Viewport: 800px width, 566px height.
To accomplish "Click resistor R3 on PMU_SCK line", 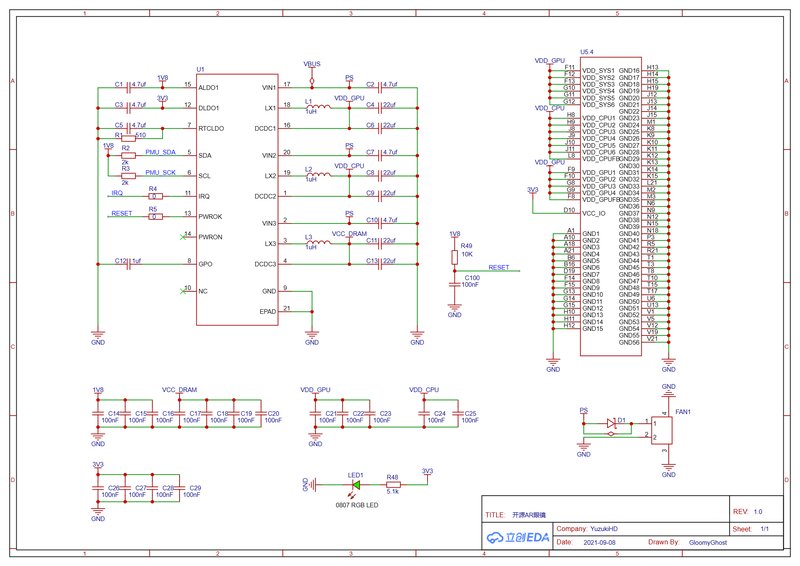I will [129, 176].
